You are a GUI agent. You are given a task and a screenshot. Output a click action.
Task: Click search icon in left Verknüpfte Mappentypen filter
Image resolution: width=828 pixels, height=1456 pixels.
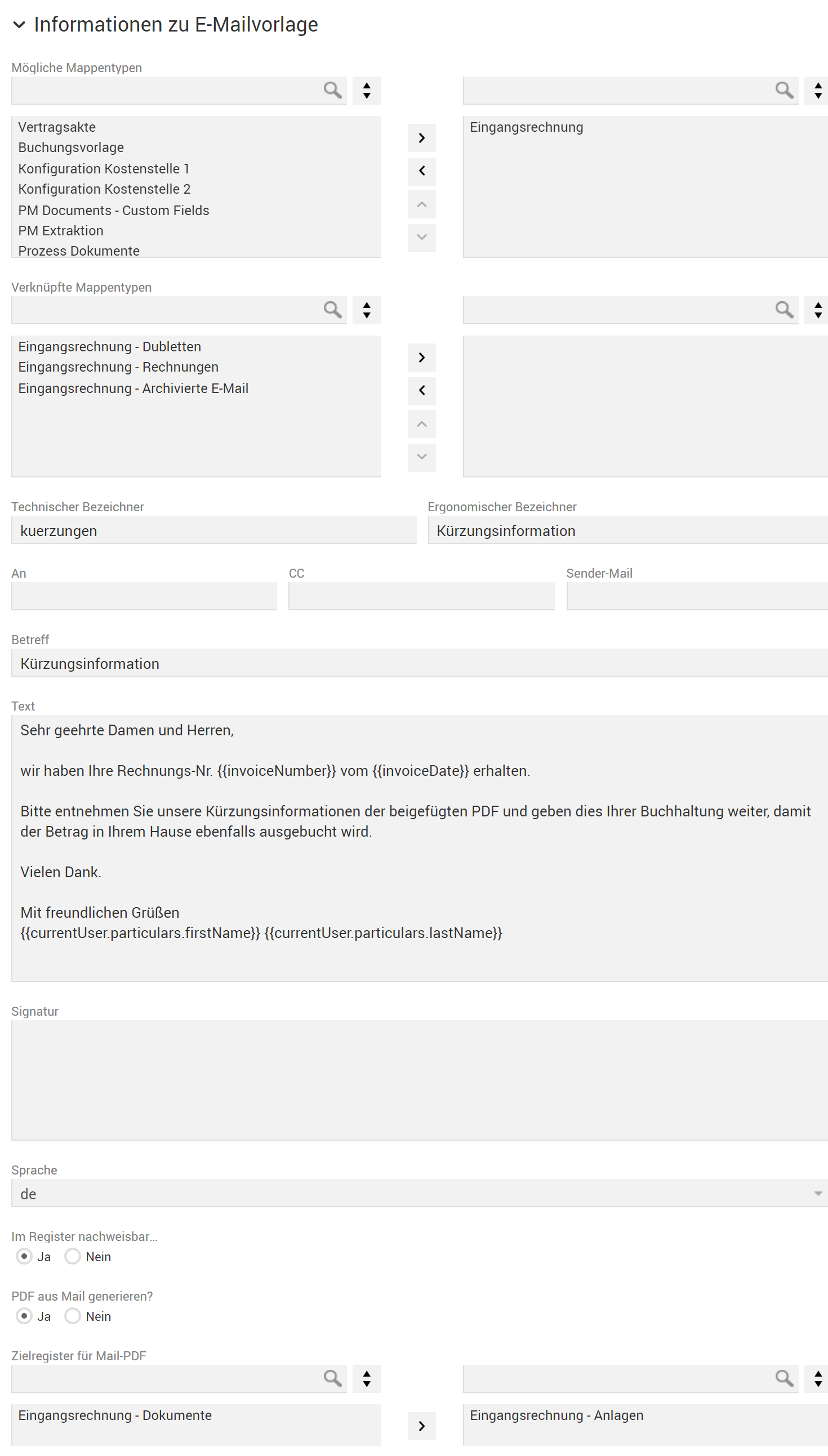[x=333, y=310]
